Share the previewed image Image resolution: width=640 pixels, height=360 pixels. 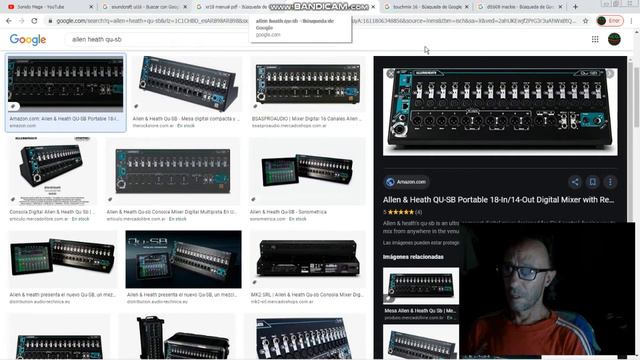[575, 182]
